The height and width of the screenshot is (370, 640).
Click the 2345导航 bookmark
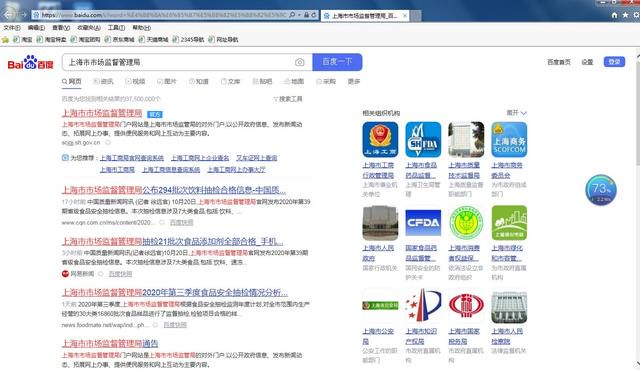[x=188, y=40]
